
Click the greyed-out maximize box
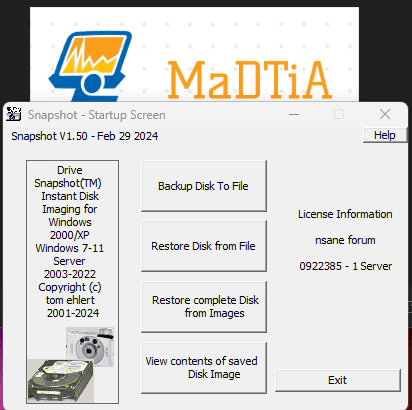339,114
